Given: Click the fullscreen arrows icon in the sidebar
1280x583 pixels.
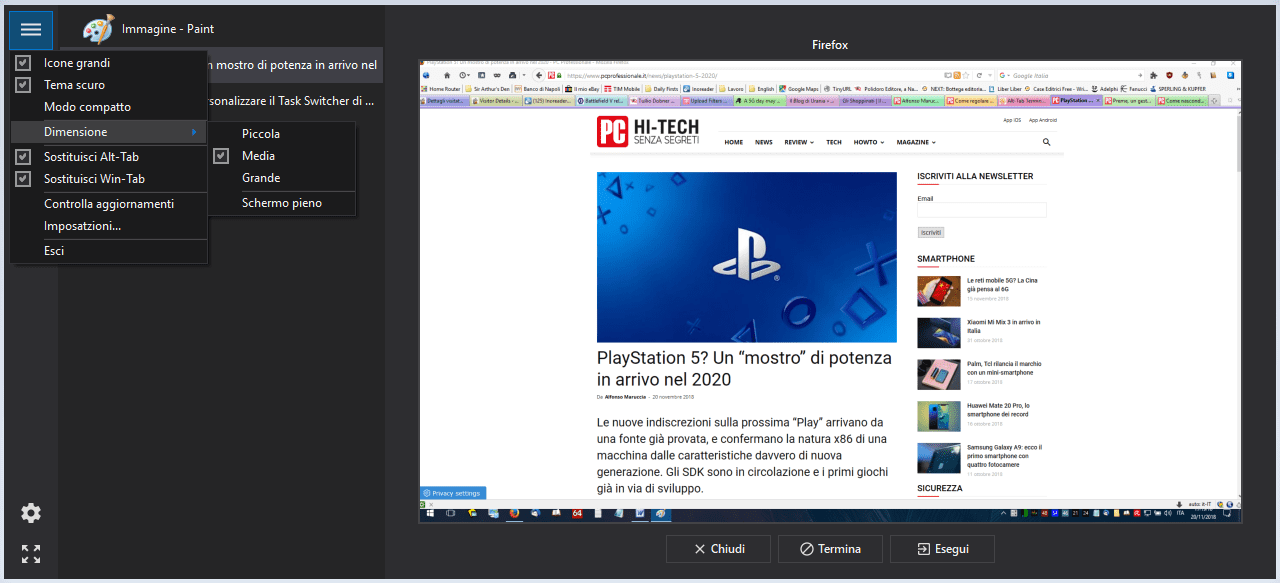Looking at the screenshot, I should tap(31, 554).
